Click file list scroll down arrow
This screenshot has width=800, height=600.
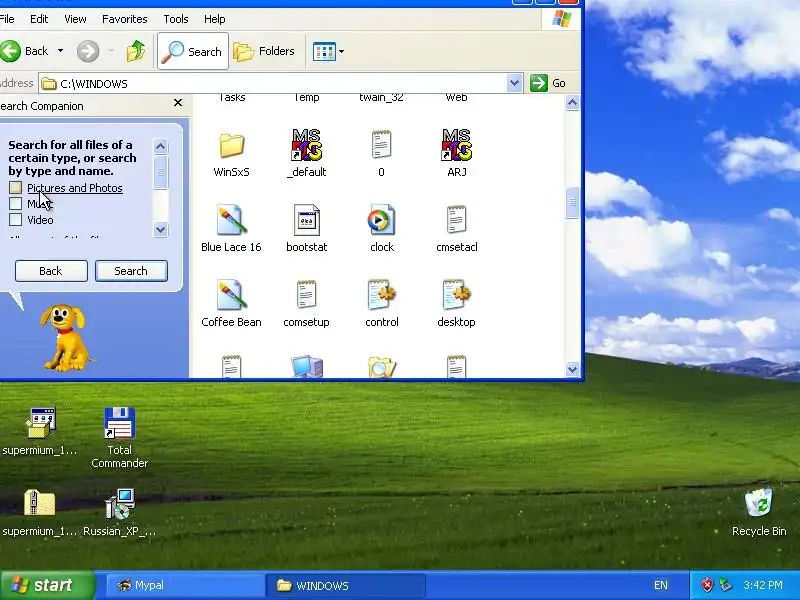(572, 369)
